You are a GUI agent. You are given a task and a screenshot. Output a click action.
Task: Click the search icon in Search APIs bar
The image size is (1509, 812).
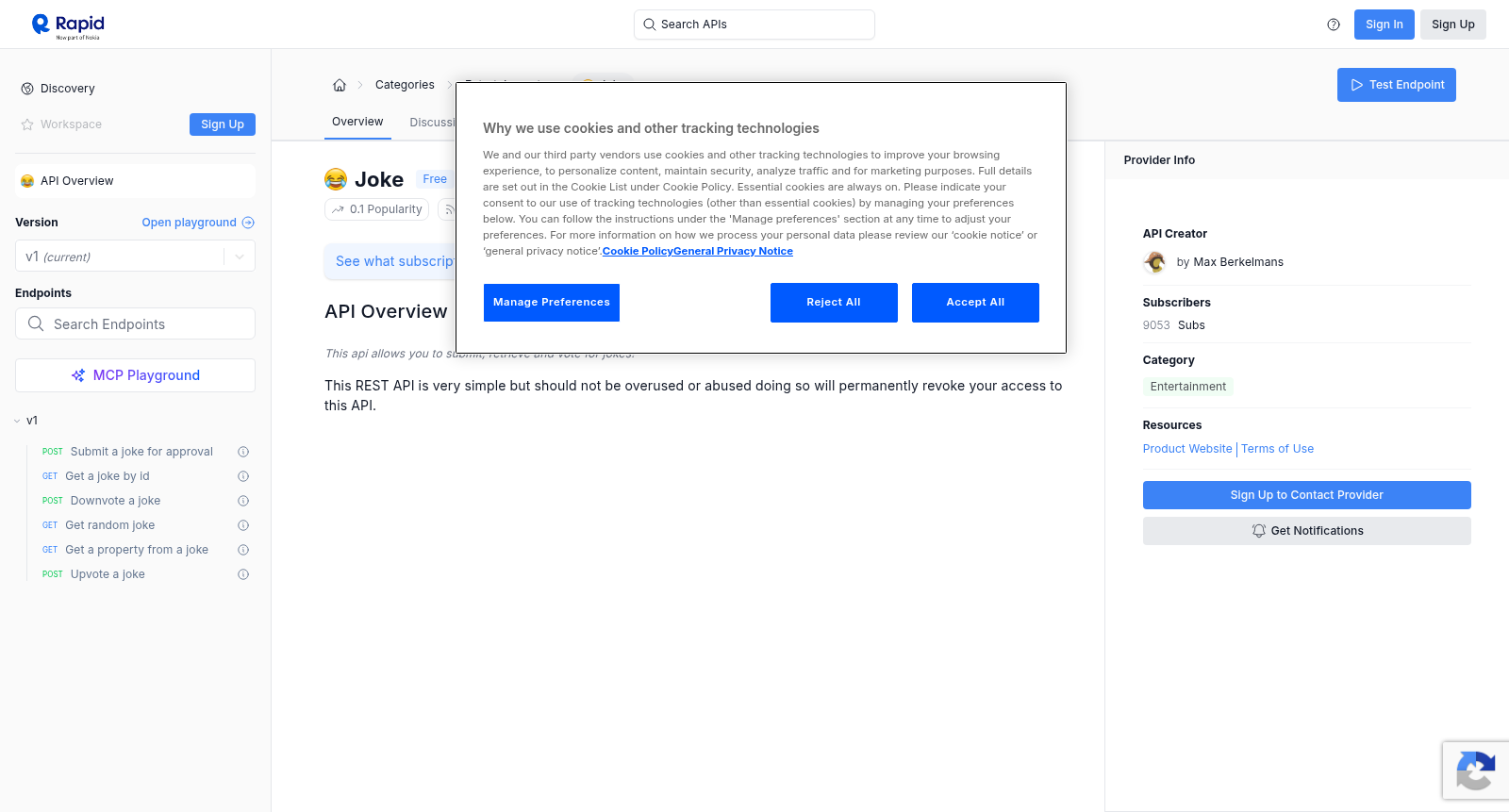point(650,25)
